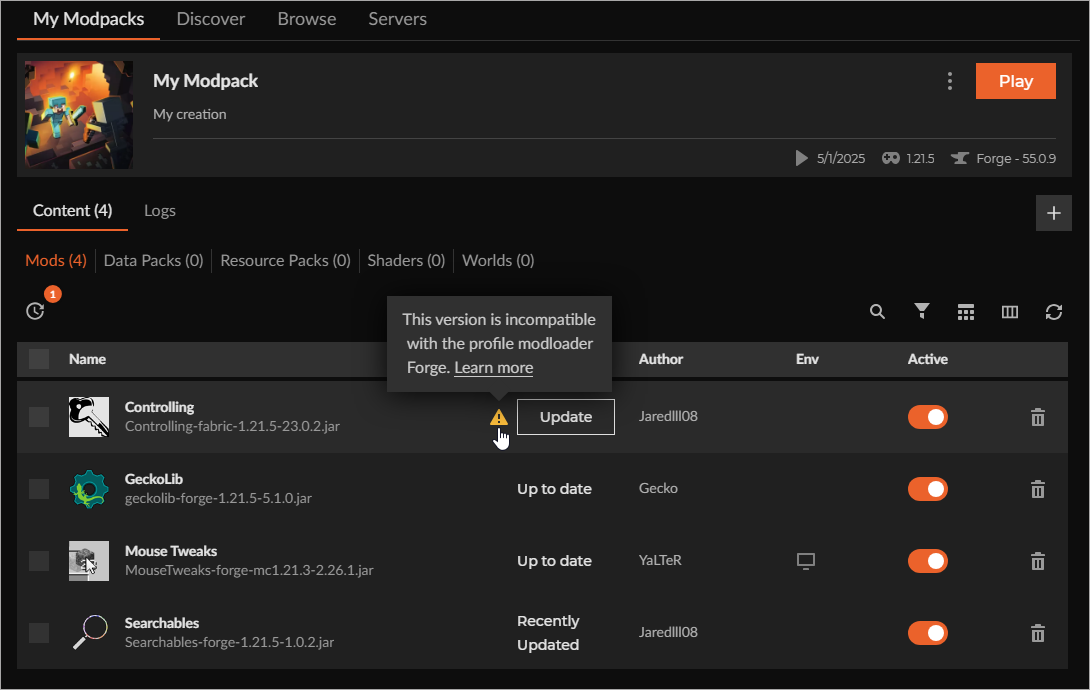Click the Mouse Tweaks mod icon
This screenshot has height=690, width=1090.
coord(89,561)
